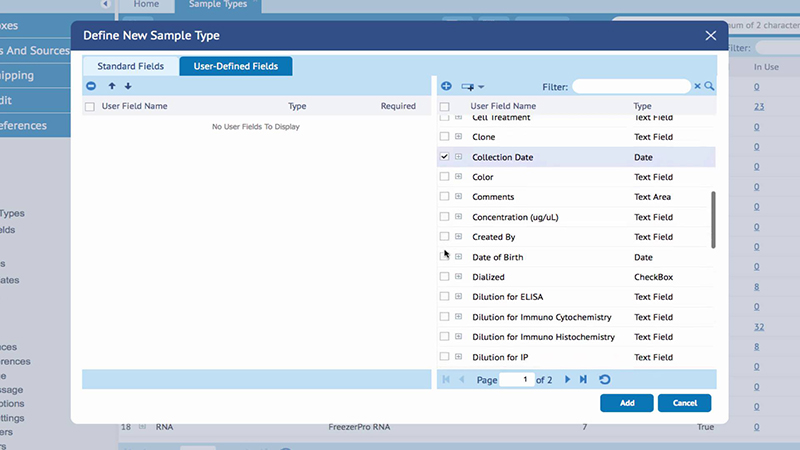Click the add new field plus icon

click(446, 87)
